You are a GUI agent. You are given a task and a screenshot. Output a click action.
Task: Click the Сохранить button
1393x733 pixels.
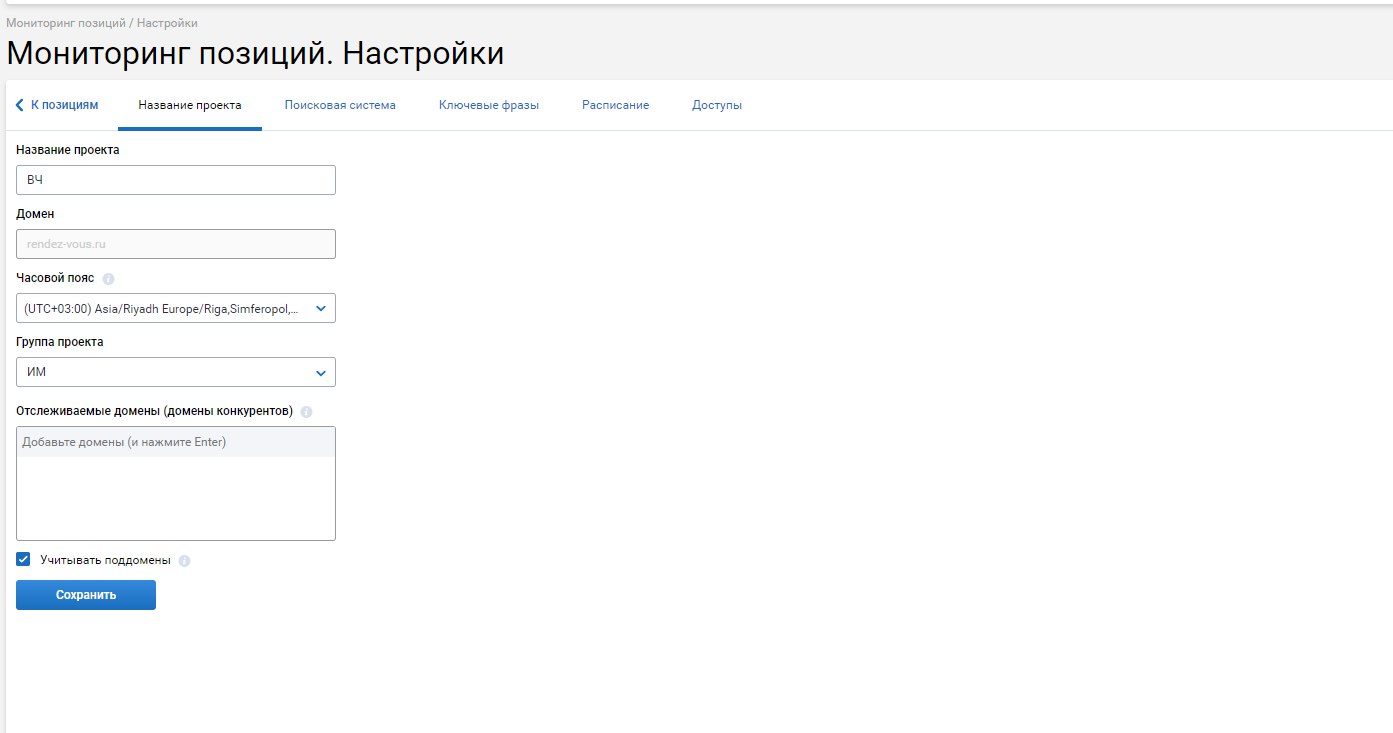point(86,595)
